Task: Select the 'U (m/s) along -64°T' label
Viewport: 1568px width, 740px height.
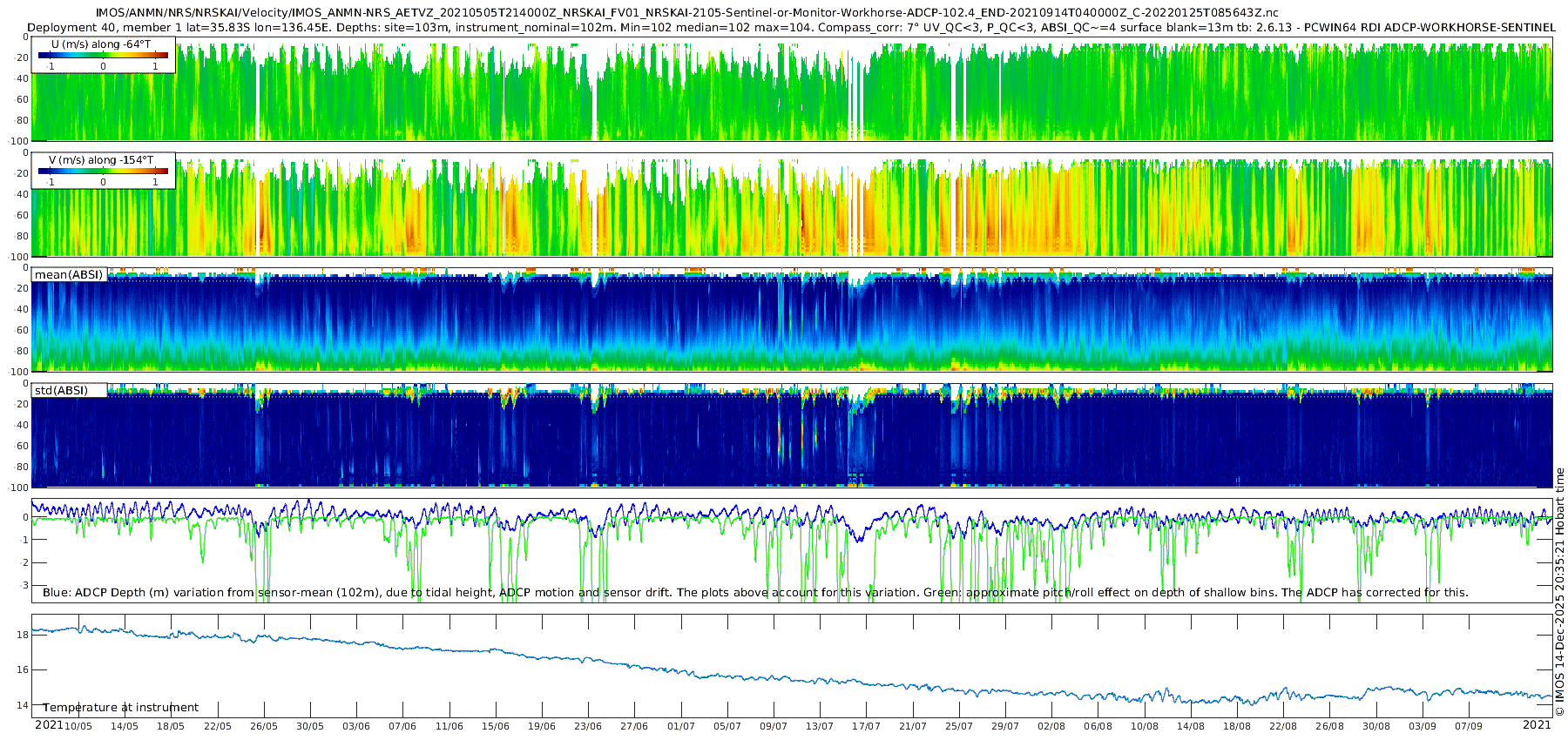Action: click(101, 44)
